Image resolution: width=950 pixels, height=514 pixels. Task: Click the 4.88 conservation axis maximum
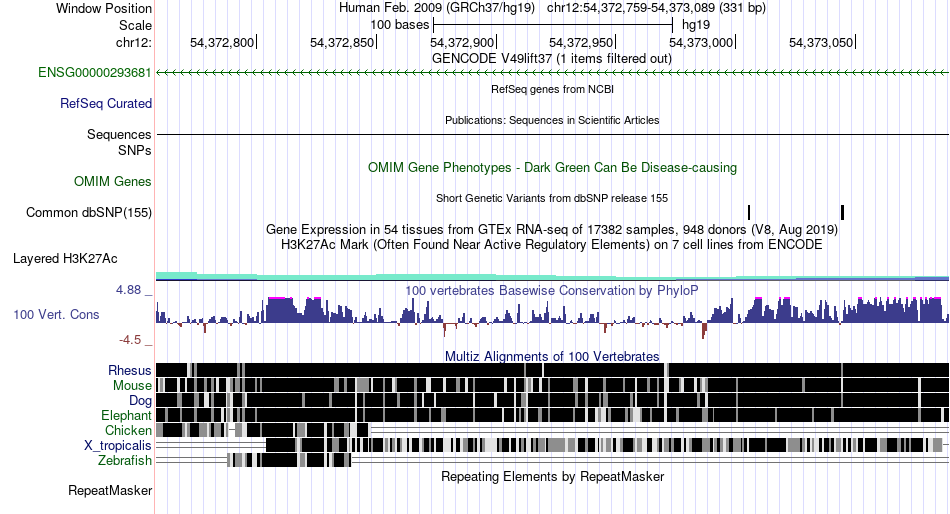[x=128, y=290]
